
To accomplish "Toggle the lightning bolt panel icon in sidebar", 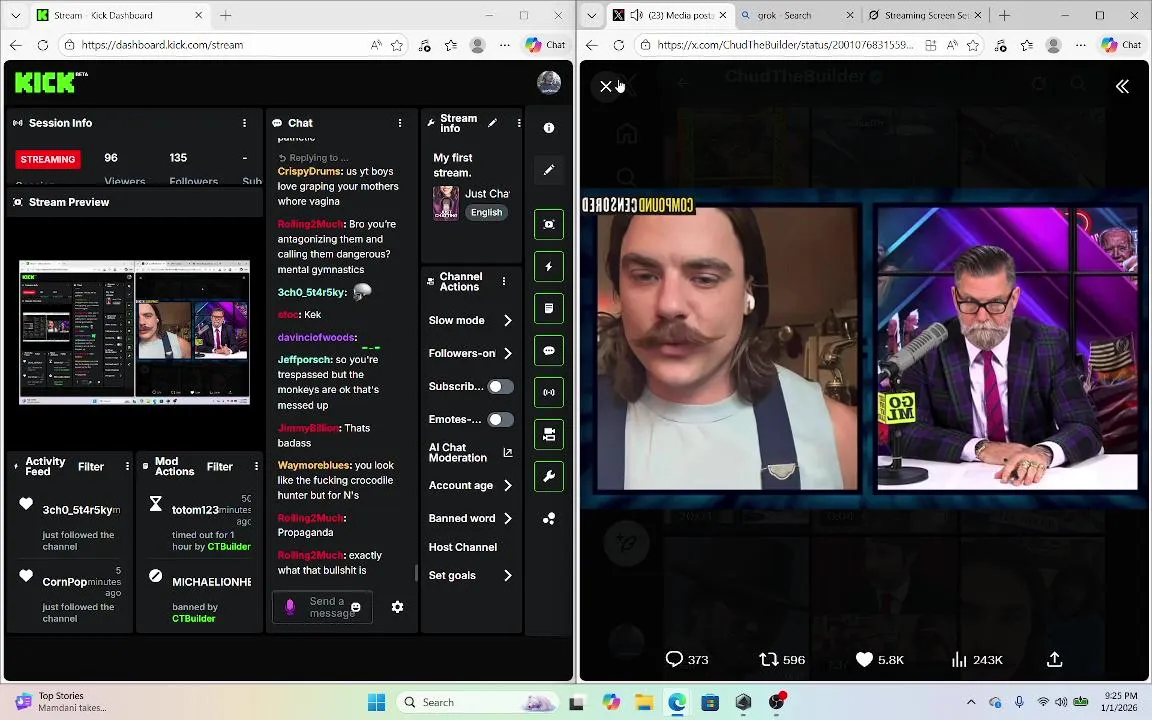I will pos(549,266).
